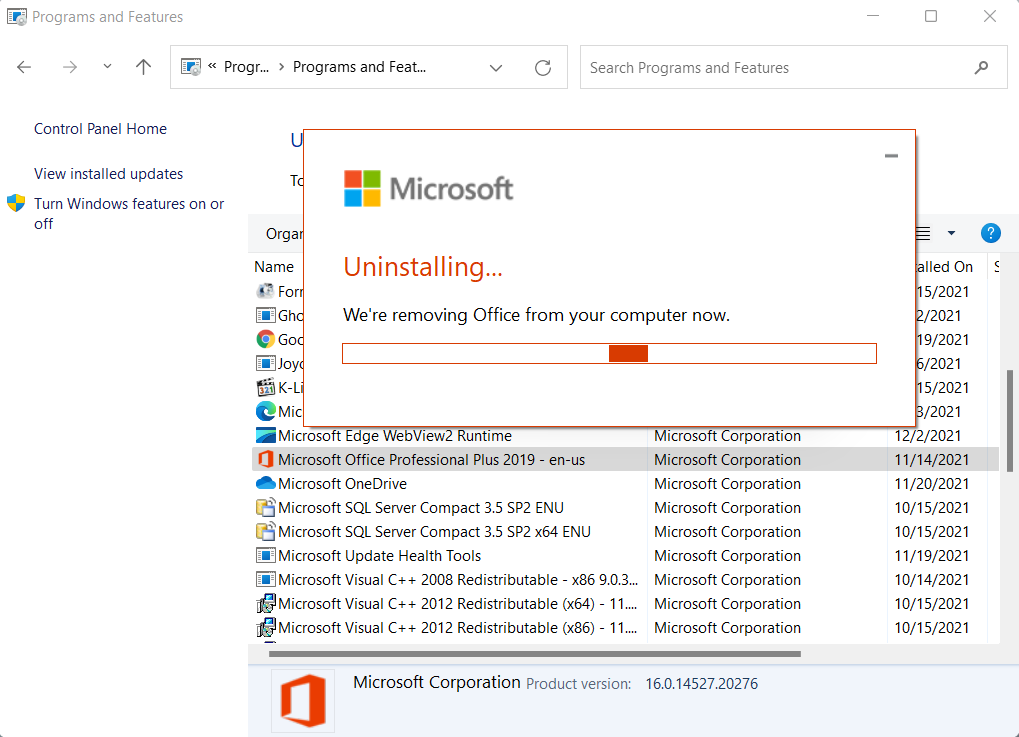Screen dimensions: 1019x737
Task: Open the view layout icon in the toolbar
Action: [923, 233]
